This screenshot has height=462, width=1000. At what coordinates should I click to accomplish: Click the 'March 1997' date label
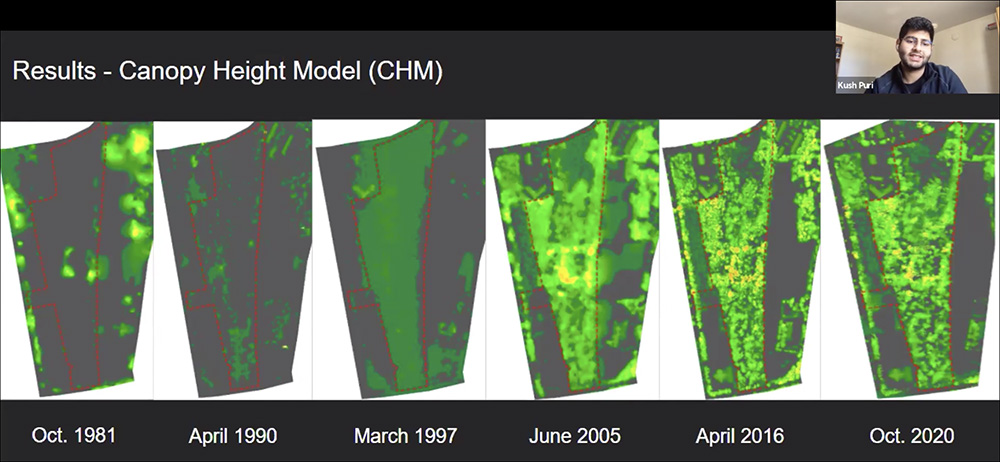click(405, 436)
